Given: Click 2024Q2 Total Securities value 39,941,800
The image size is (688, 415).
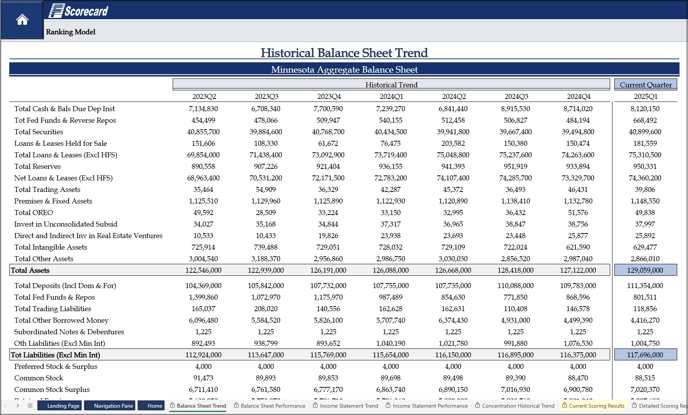Looking at the screenshot, I should click(453, 132).
